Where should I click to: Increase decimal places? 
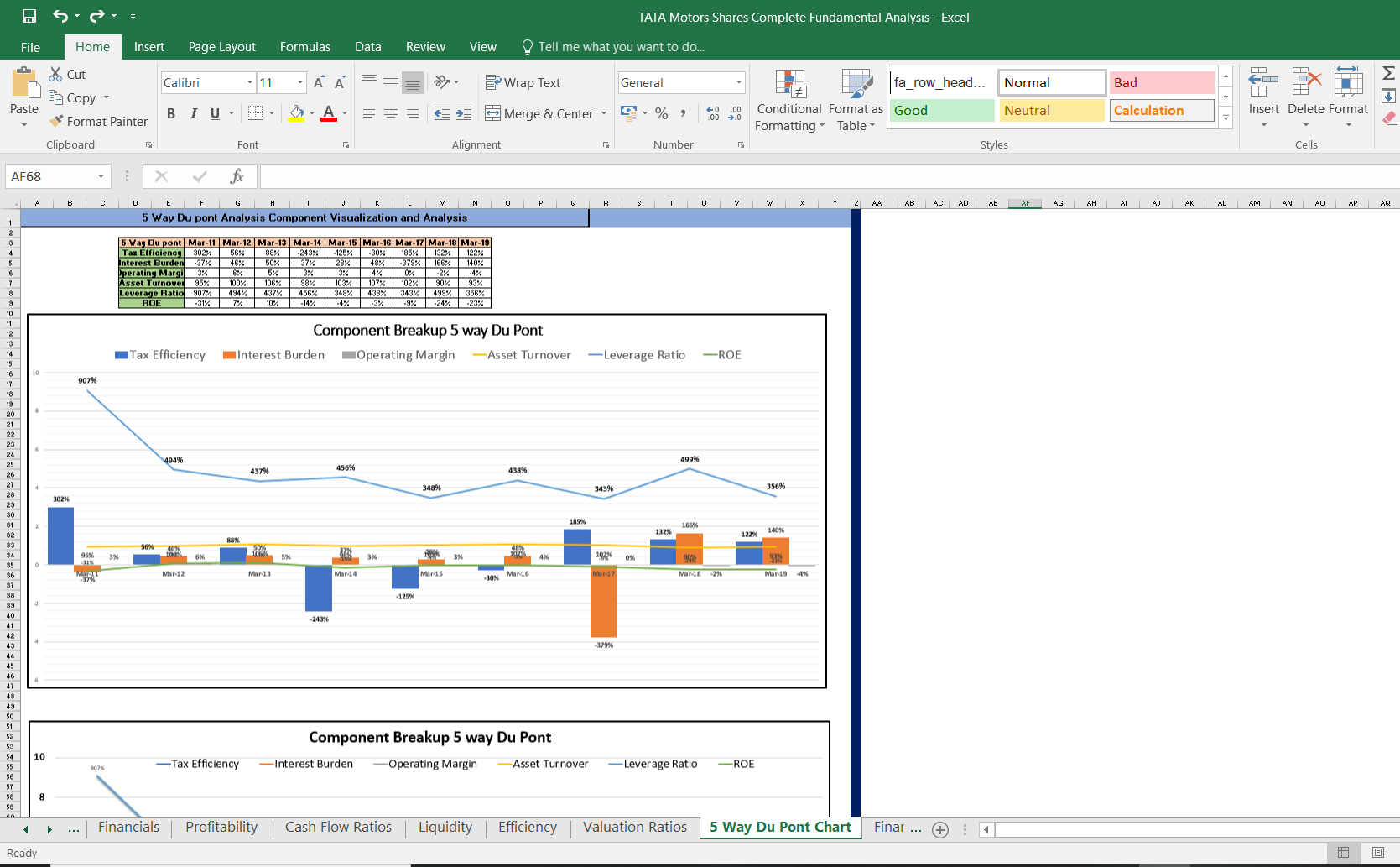[x=713, y=113]
